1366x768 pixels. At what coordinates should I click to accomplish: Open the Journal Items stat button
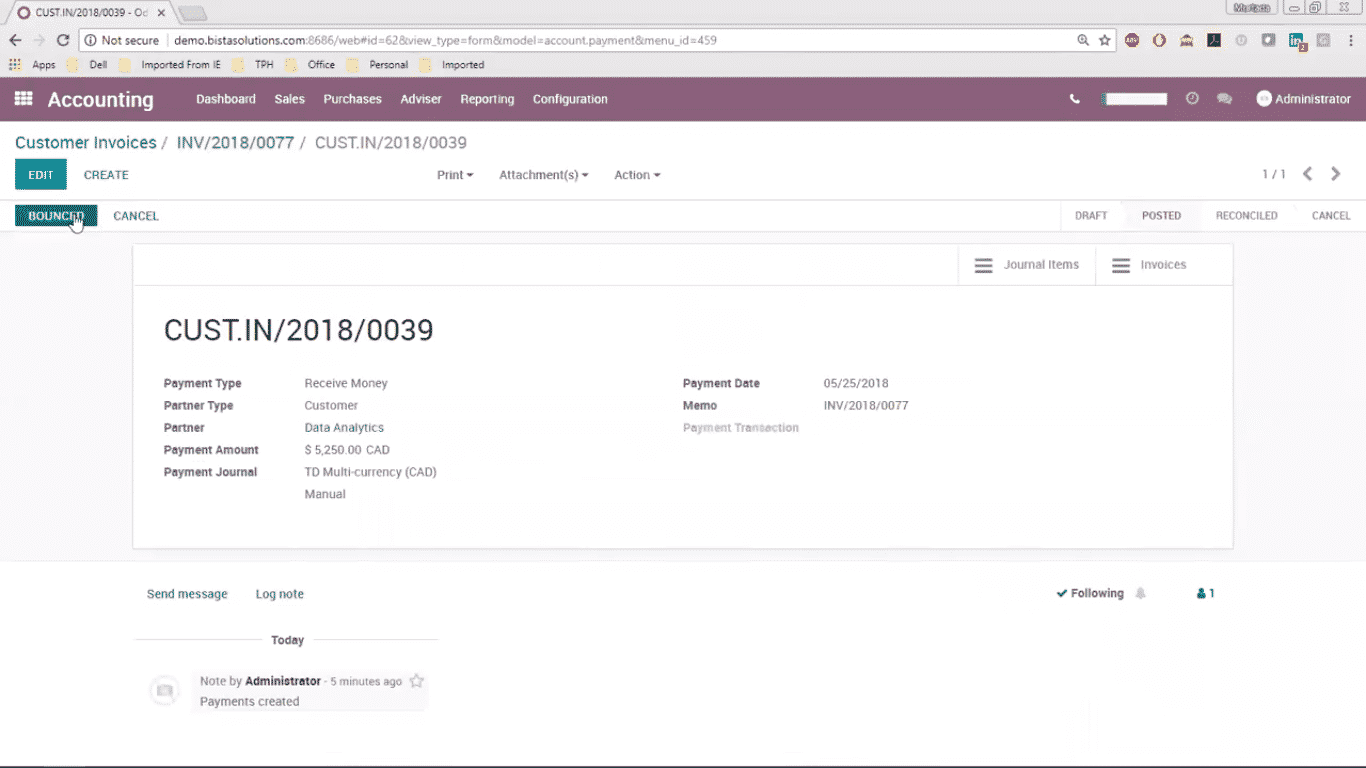[1027, 265]
